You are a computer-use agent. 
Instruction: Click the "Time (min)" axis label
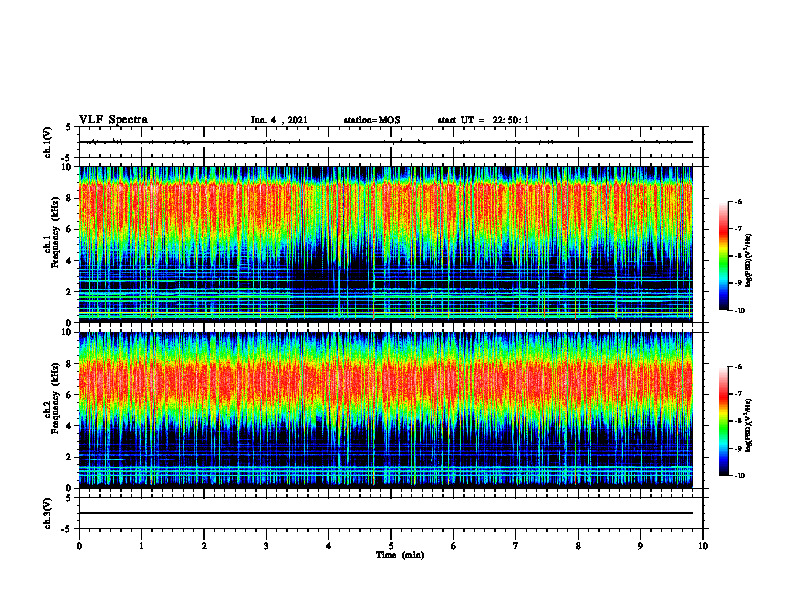pos(400,555)
